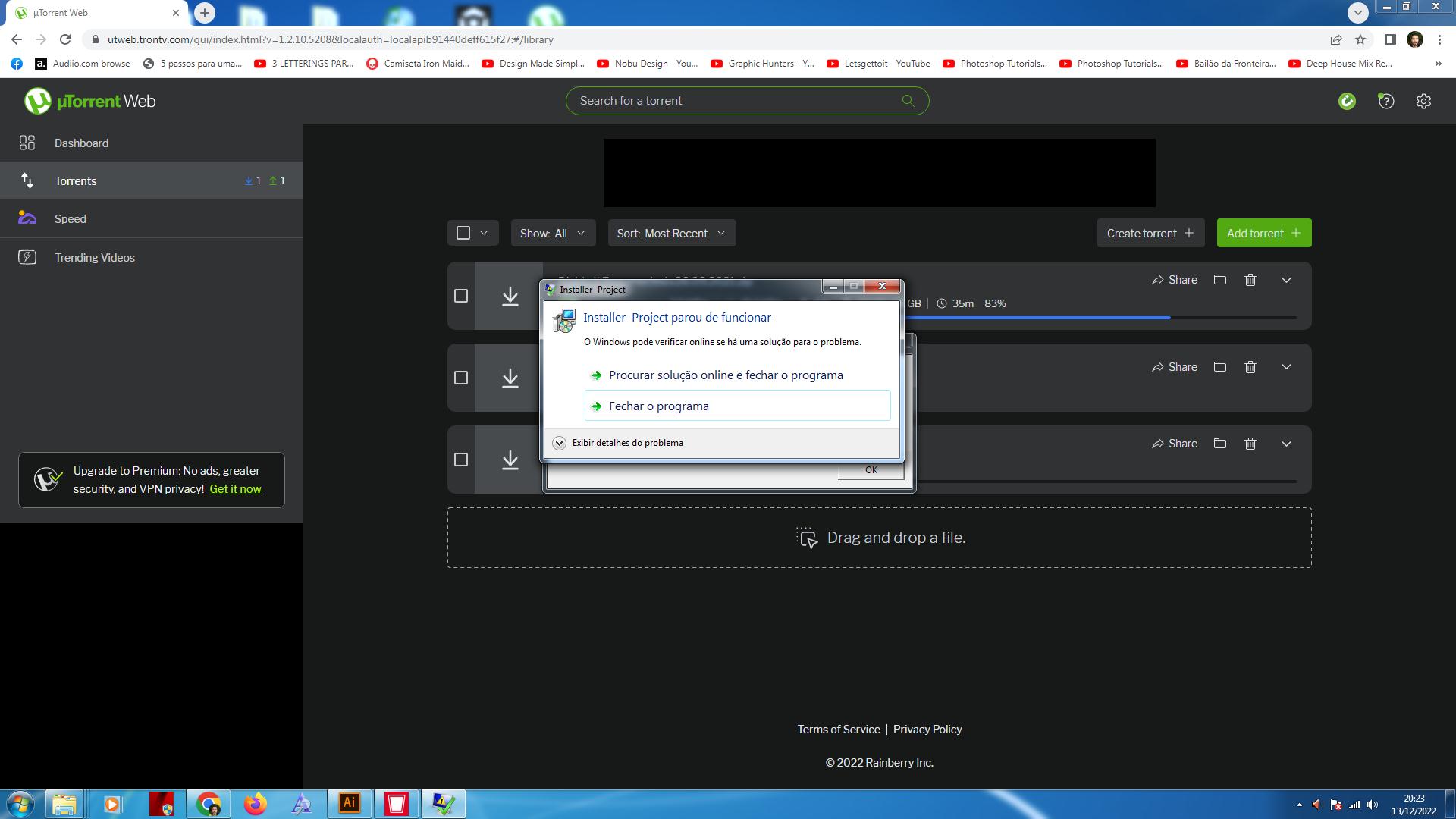Click download arrow icon of third torrent
This screenshot has width=1456, height=819.
point(510,460)
